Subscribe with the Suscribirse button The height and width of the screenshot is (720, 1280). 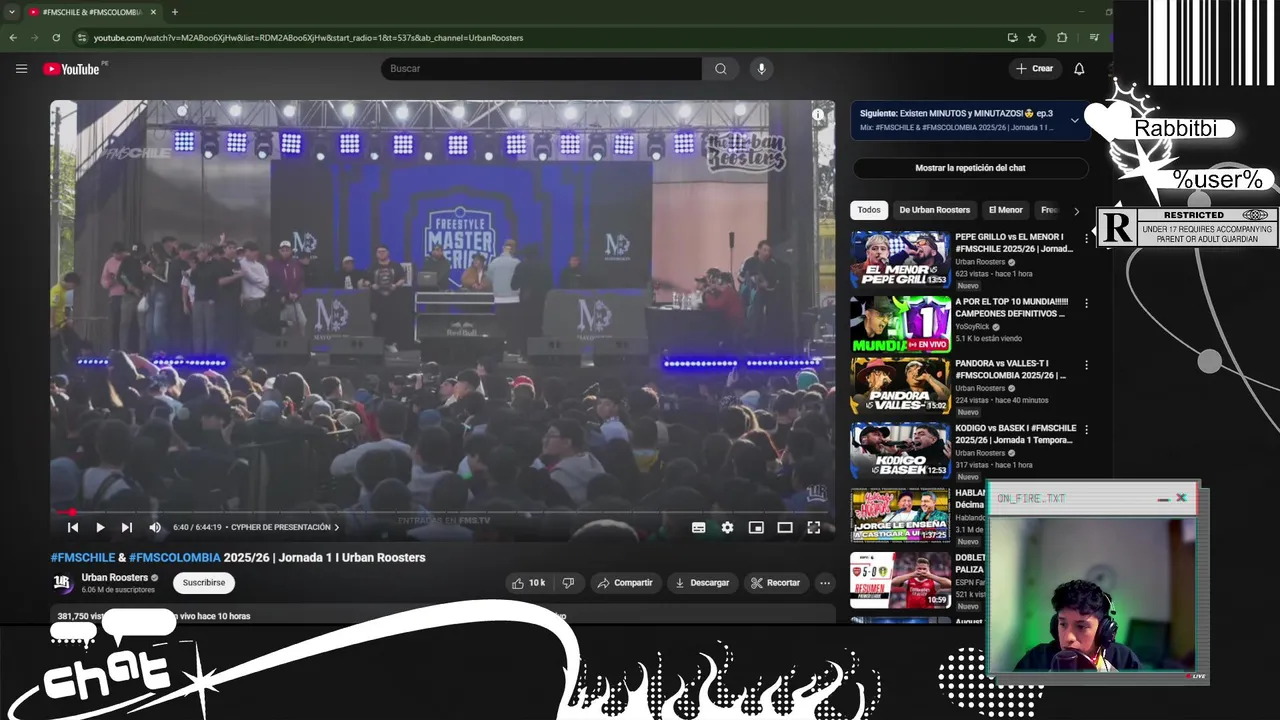click(204, 583)
